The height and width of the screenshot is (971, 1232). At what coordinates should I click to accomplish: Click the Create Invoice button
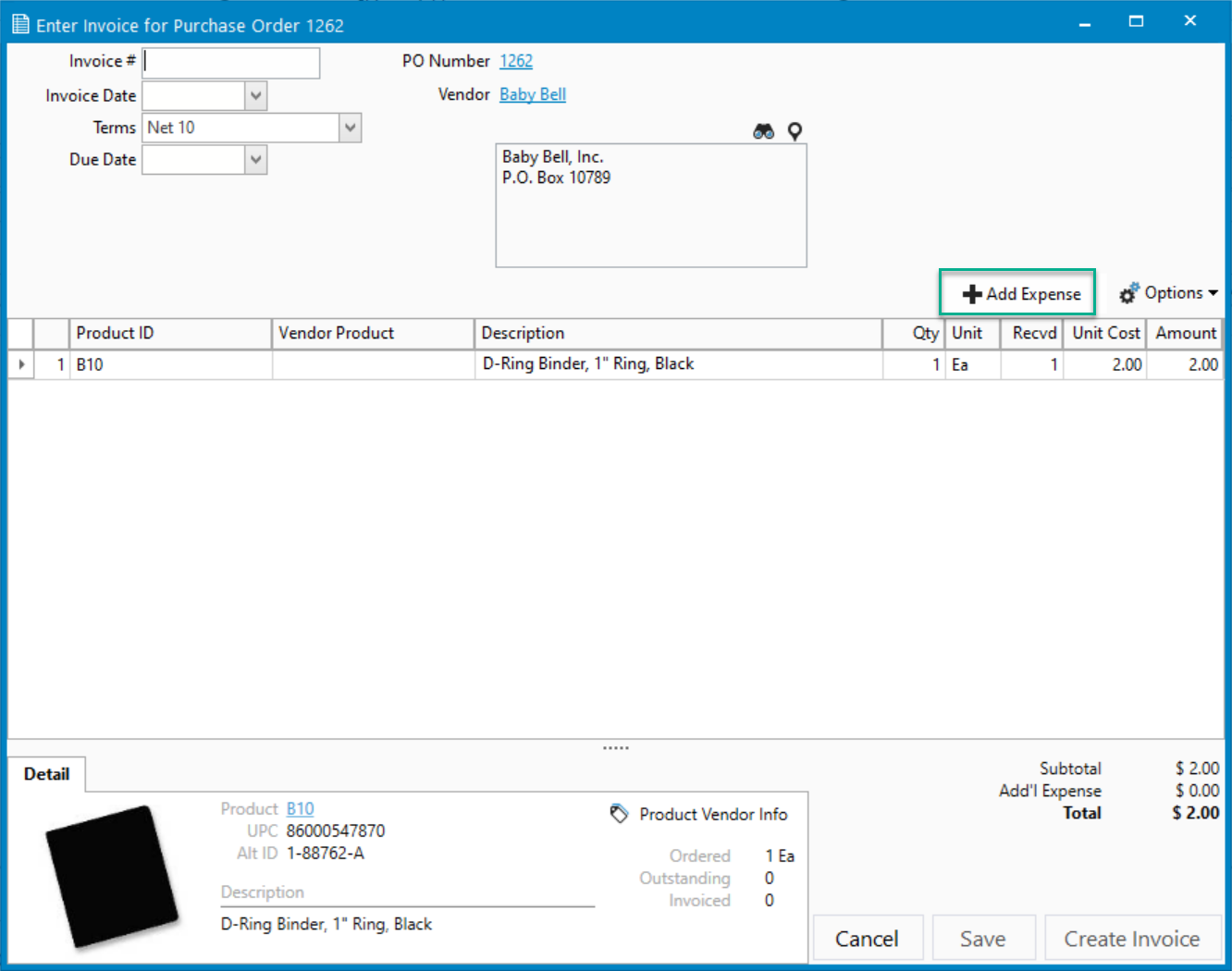[1131, 939]
